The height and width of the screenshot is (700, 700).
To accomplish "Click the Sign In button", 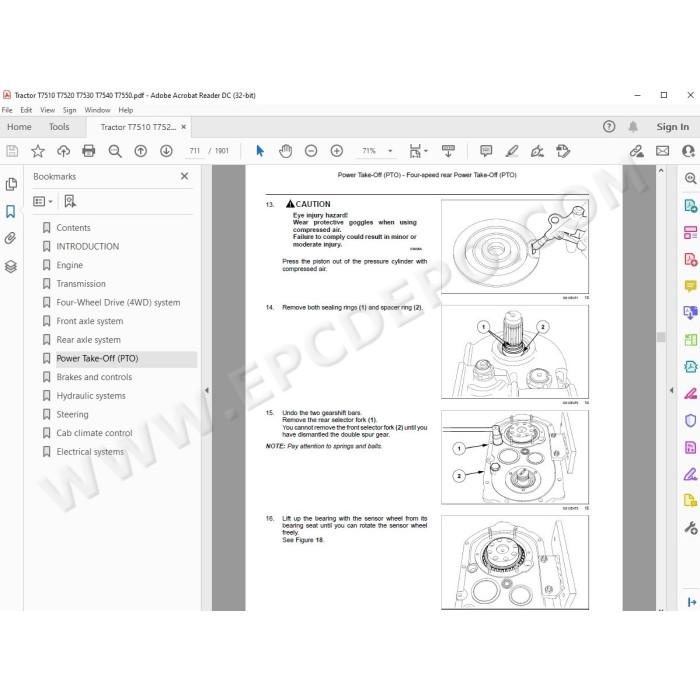I will click(673, 127).
